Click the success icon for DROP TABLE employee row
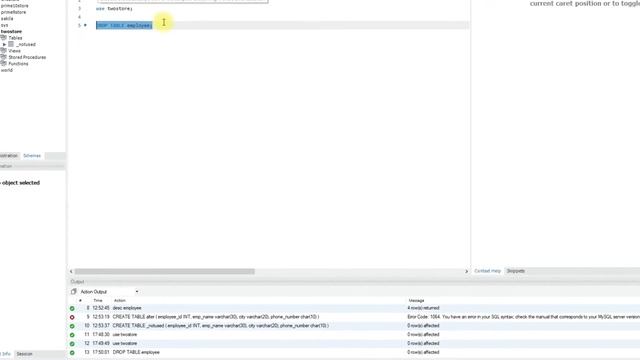 72,353
